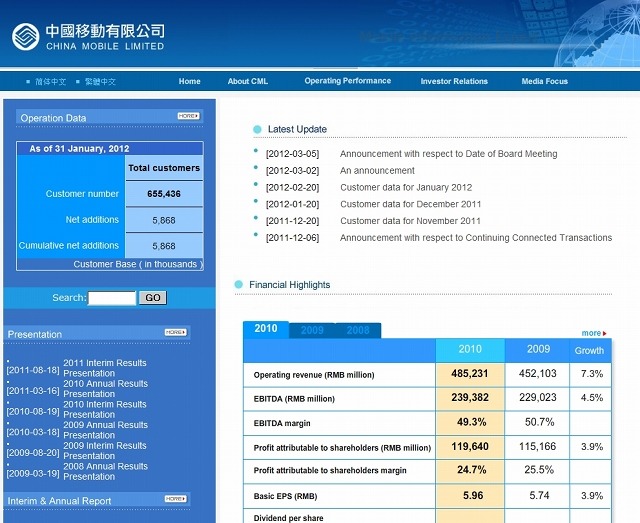640x523 pixels.
Task: Open 'An announcement' dated 2012-03-02
Action: coord(377,171)
